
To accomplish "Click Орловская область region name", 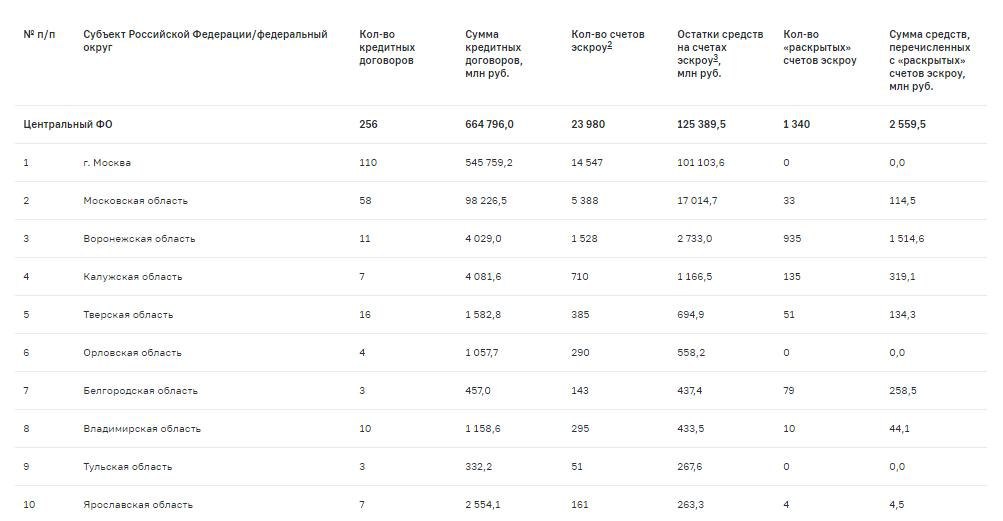I will click(x=132, y=353).
